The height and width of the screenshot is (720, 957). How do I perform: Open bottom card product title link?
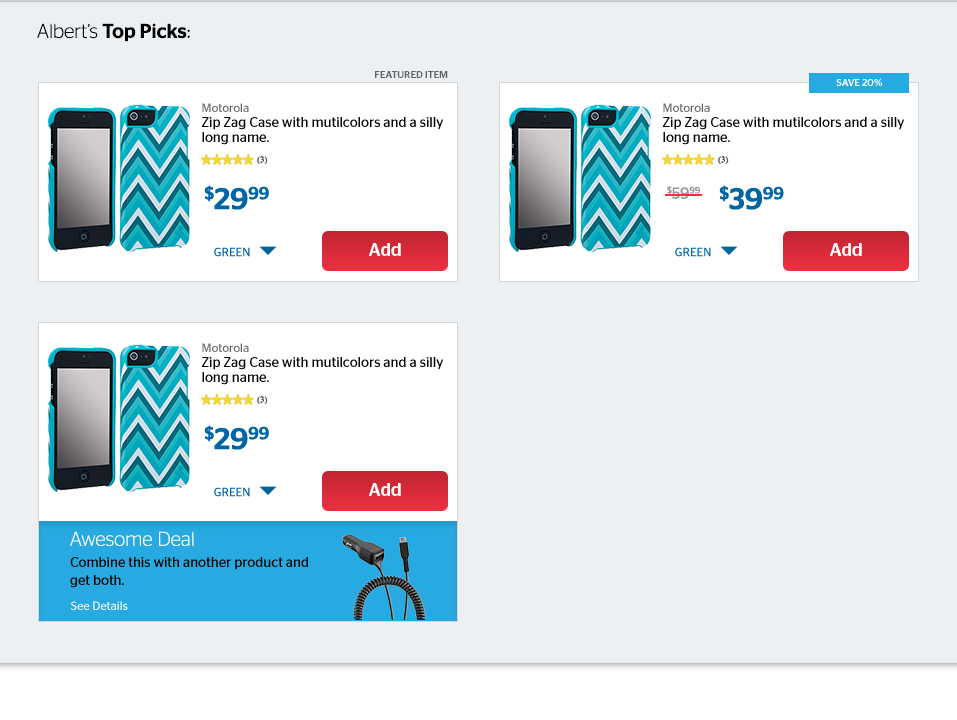point(322,370)
